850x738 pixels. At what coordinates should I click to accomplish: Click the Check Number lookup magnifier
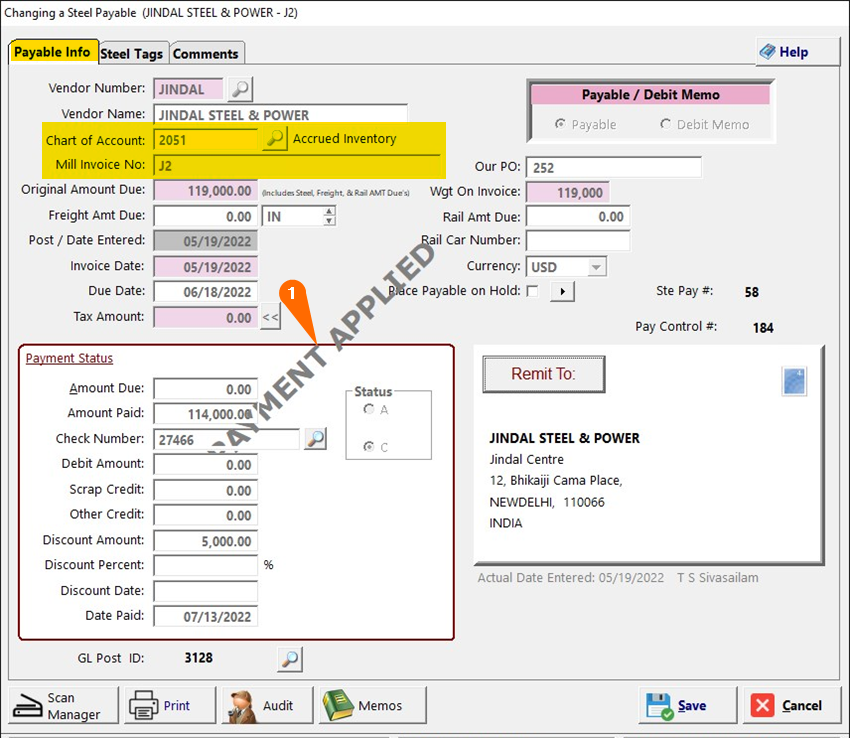315,439
